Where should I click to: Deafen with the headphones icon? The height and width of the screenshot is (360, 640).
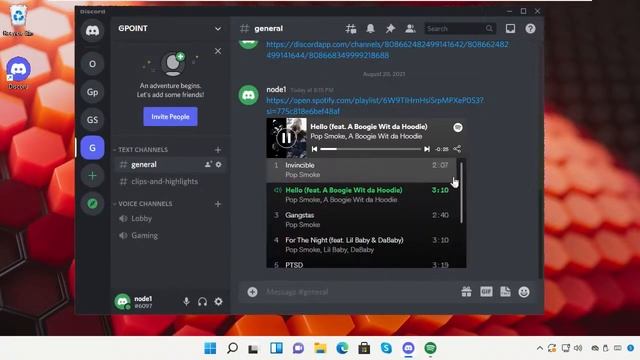(x=202, y=302)
